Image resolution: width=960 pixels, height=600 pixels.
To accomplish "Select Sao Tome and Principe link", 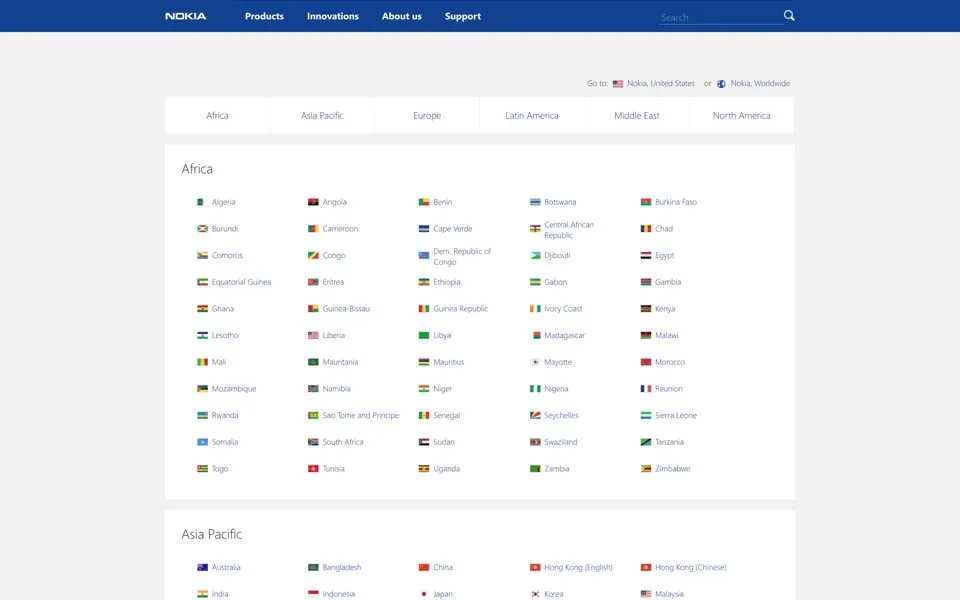I will point(361,415).
